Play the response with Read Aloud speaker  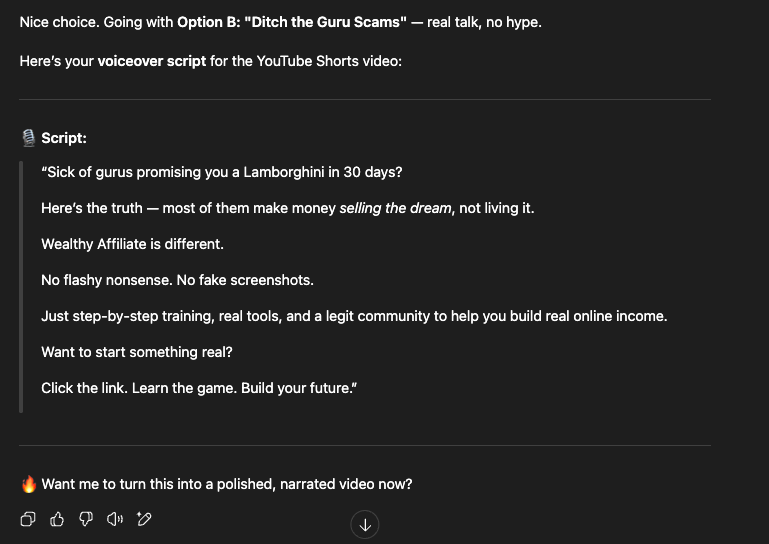114,519
